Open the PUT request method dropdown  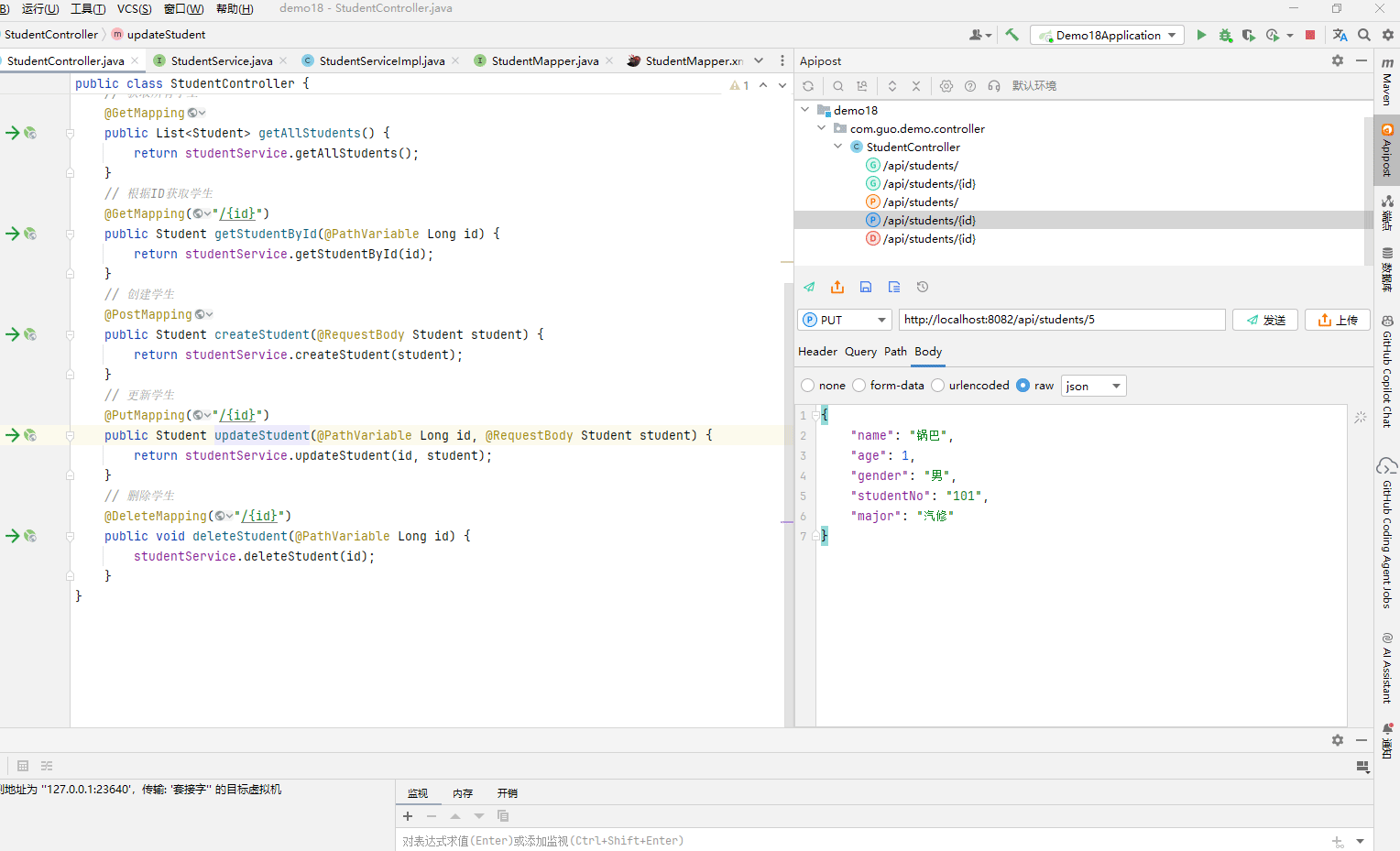click(x=845, y=320)
